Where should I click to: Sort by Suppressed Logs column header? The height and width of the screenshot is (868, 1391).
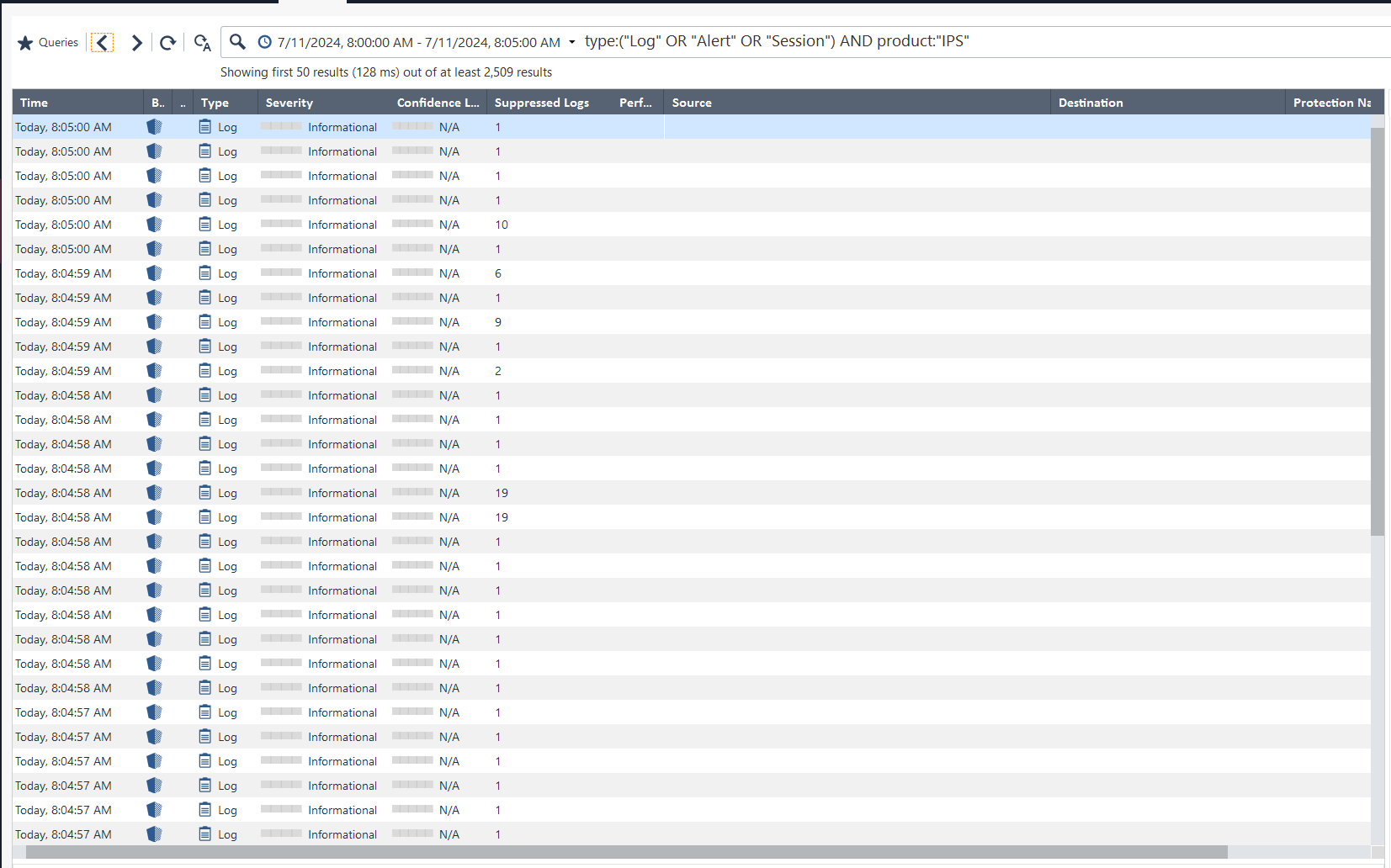coord(541,103)
